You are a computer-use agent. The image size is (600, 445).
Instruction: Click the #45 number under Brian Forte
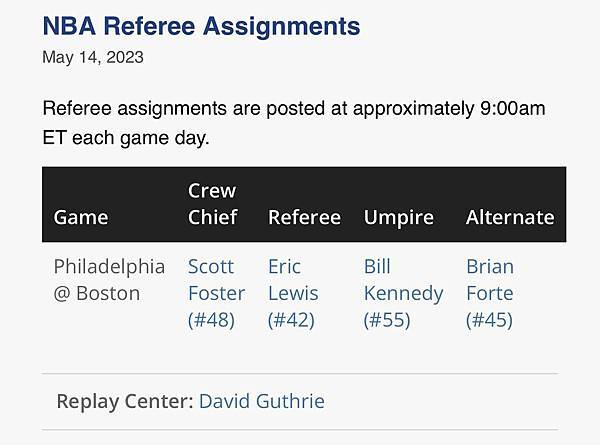coord(489,320)
